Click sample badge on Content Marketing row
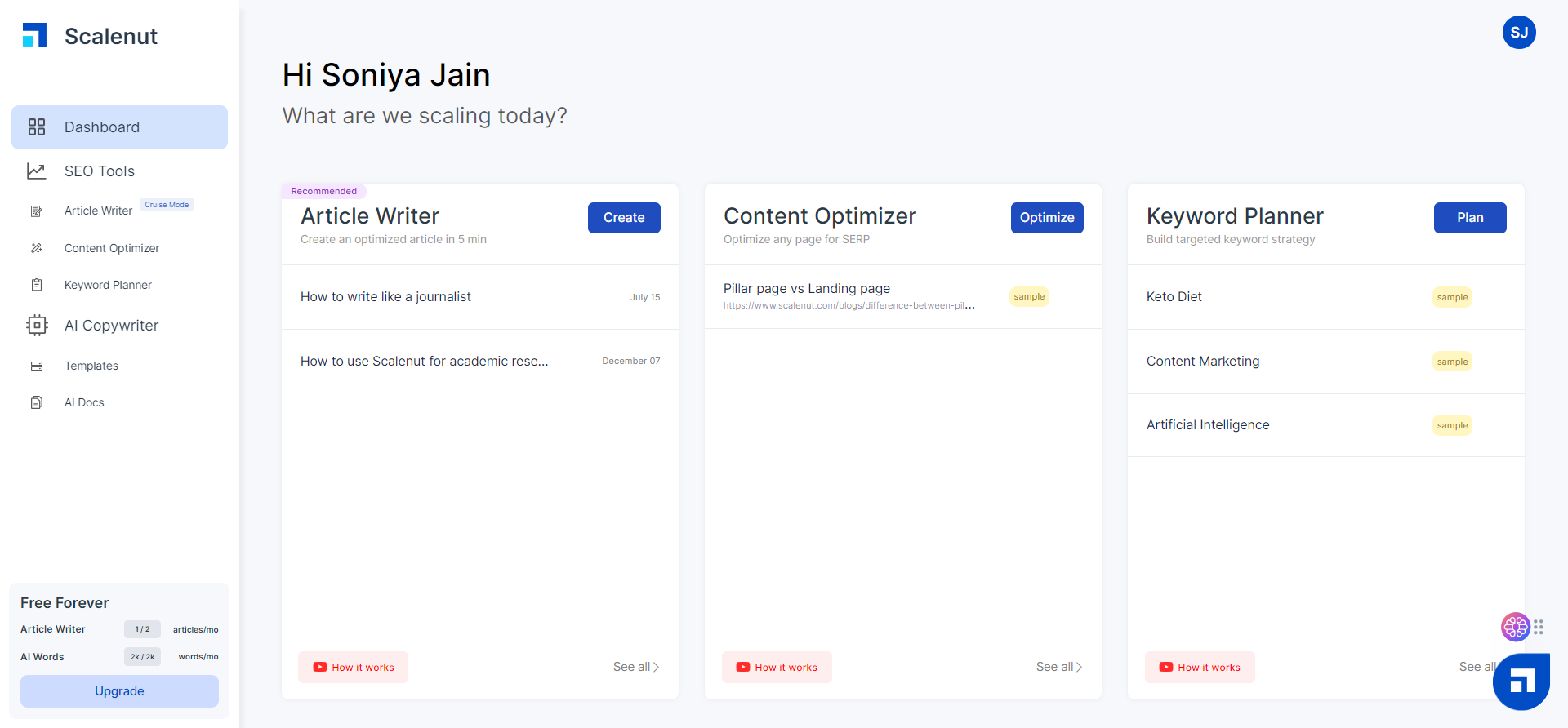The image size is (1568, 728). (x=1452, y=362)
